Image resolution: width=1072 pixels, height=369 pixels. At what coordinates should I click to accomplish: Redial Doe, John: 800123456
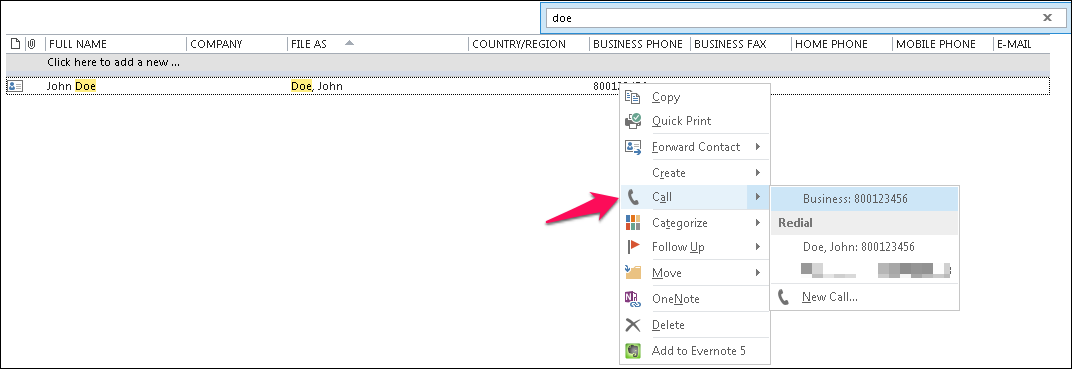point(865,247)
